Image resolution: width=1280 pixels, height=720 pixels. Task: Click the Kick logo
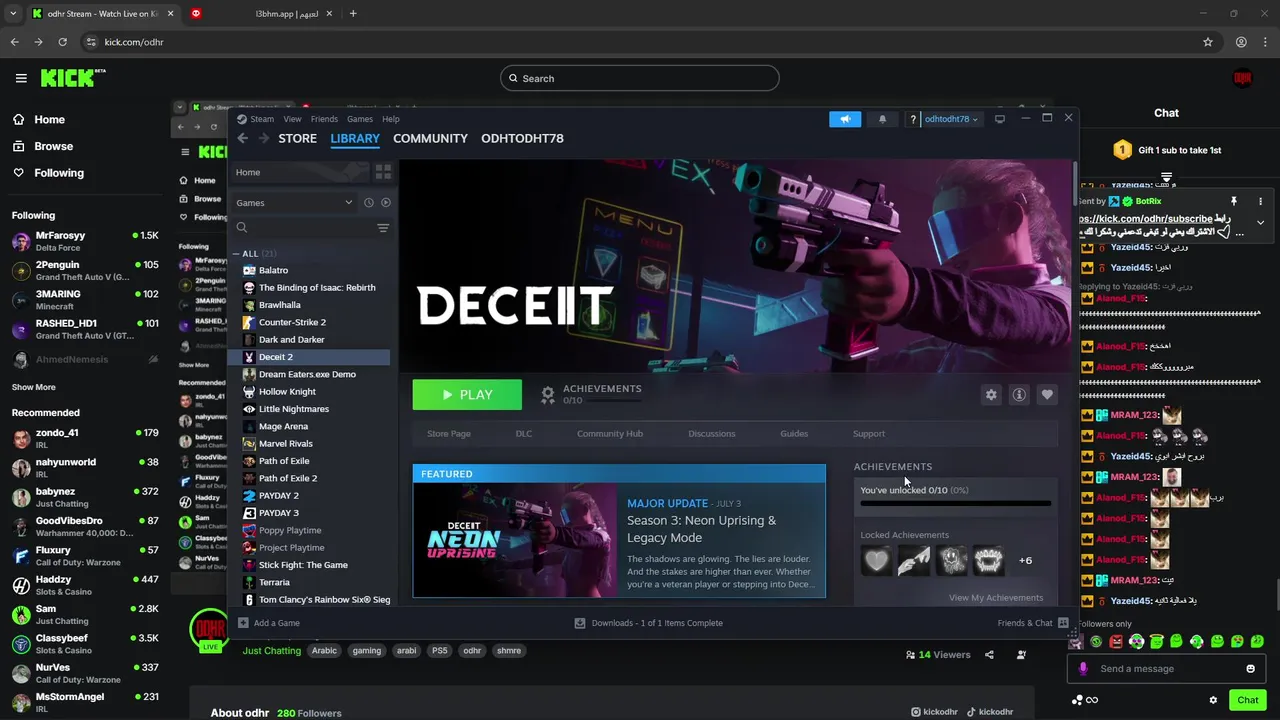pos(73,78)
